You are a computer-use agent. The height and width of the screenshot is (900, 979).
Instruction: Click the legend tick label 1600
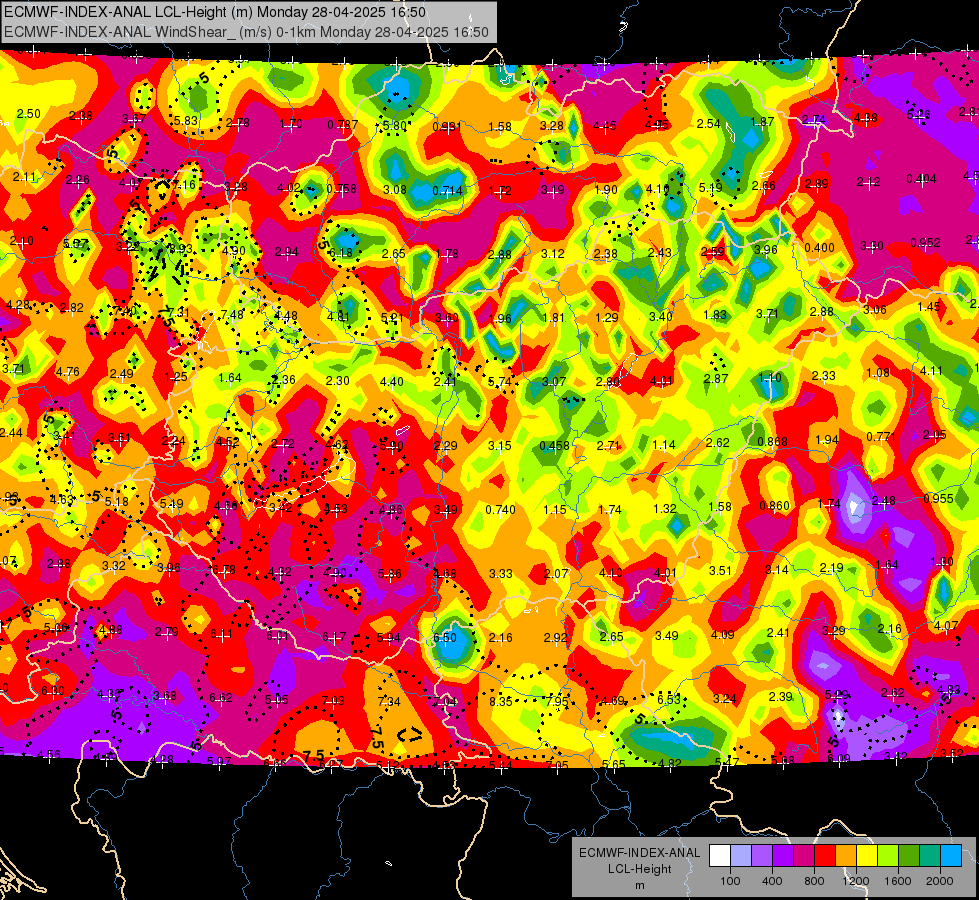[898, 881]
